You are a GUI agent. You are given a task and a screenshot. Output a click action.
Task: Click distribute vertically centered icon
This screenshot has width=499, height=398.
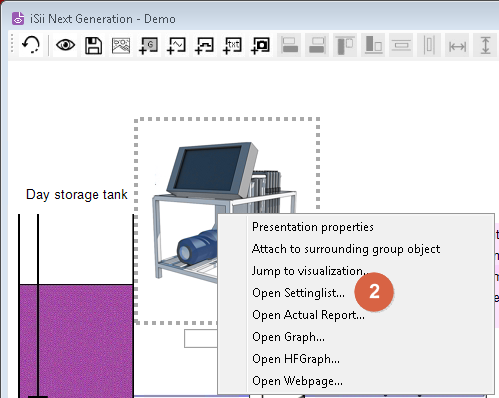tap(401, 45)
